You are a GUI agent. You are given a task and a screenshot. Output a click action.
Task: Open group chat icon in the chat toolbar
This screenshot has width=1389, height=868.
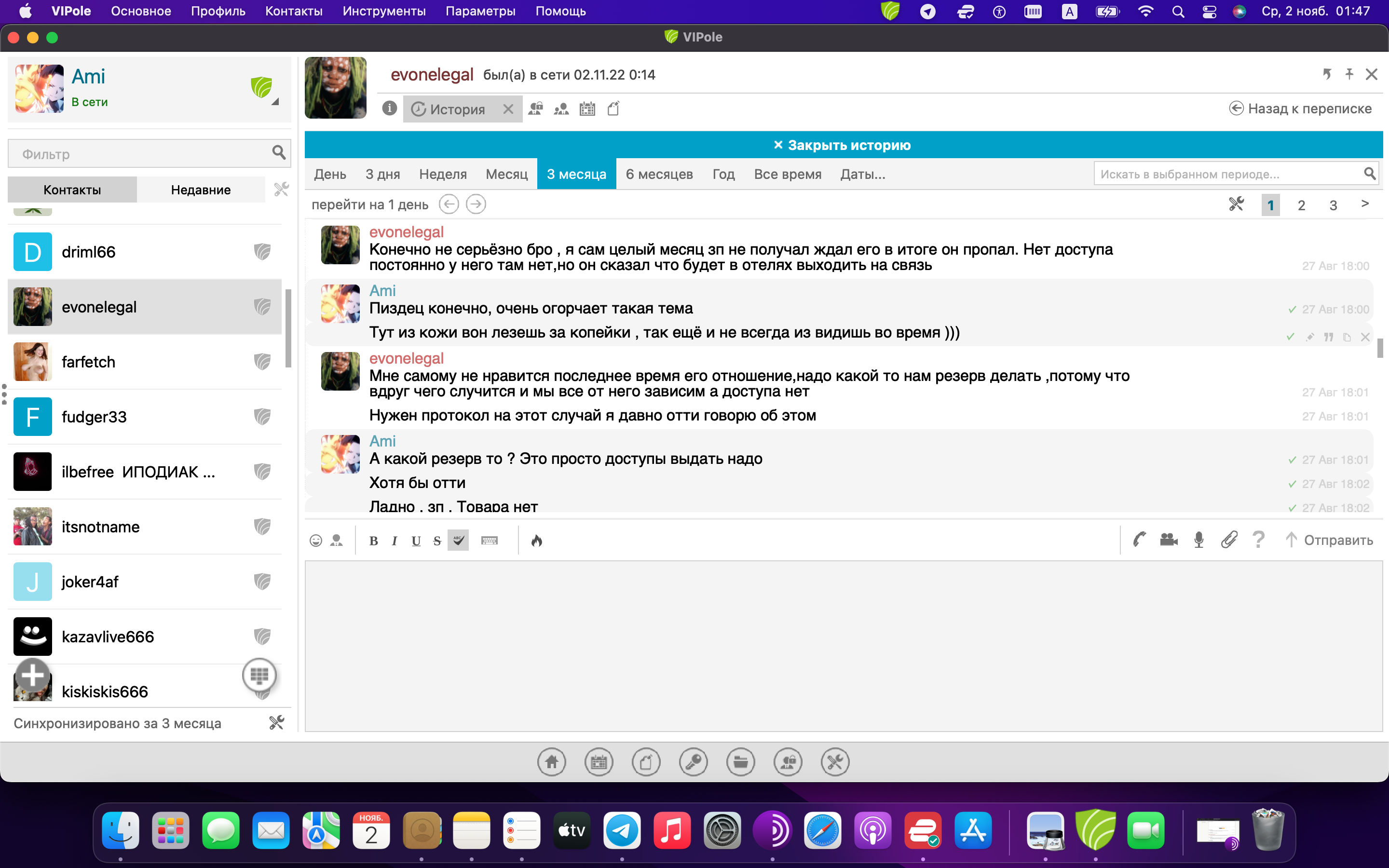535,108
